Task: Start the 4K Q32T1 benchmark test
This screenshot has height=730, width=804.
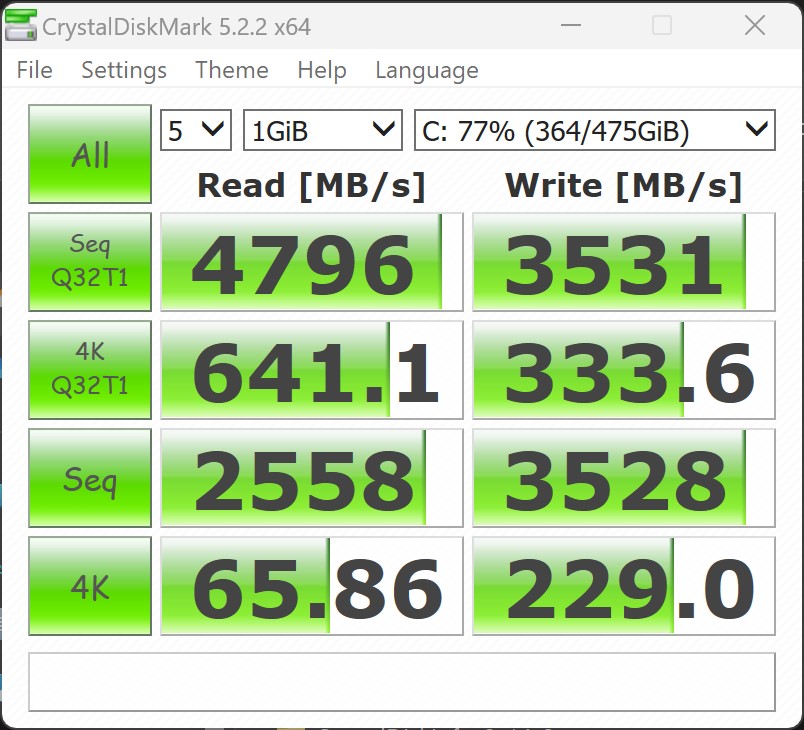Action: click(90, 369)
